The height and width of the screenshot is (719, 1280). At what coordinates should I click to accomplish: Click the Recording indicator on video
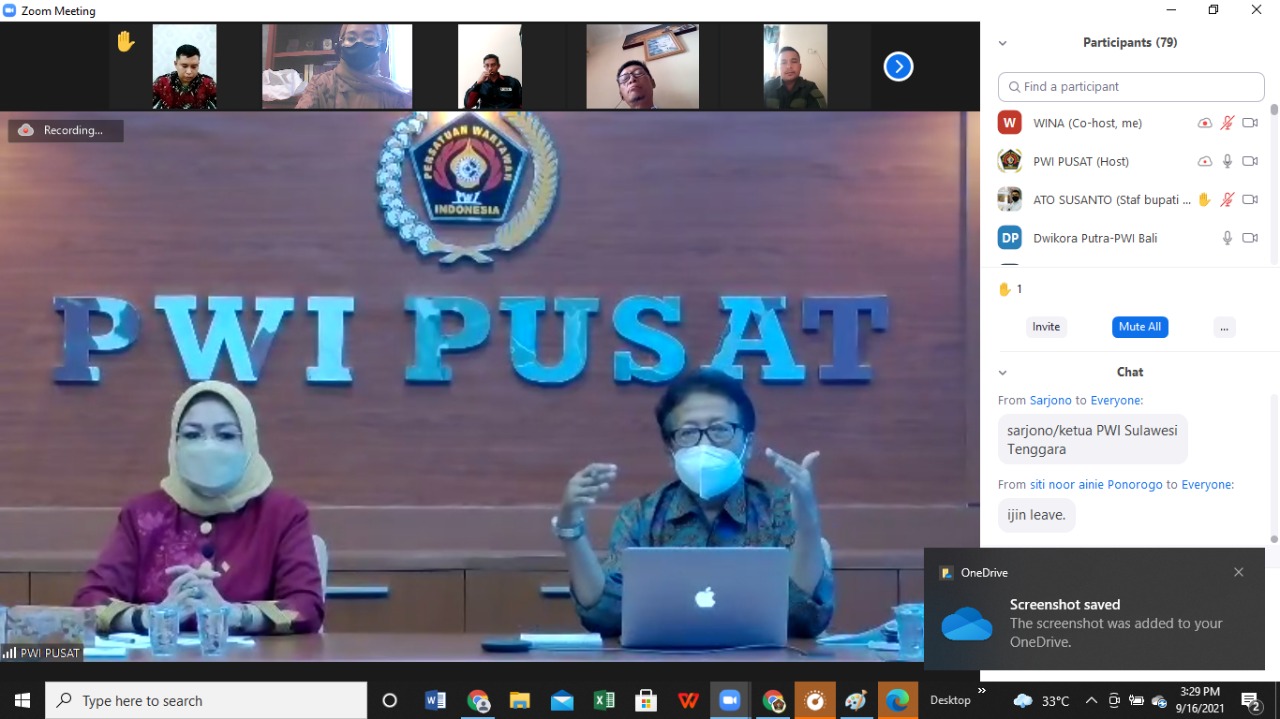point(66,130)
